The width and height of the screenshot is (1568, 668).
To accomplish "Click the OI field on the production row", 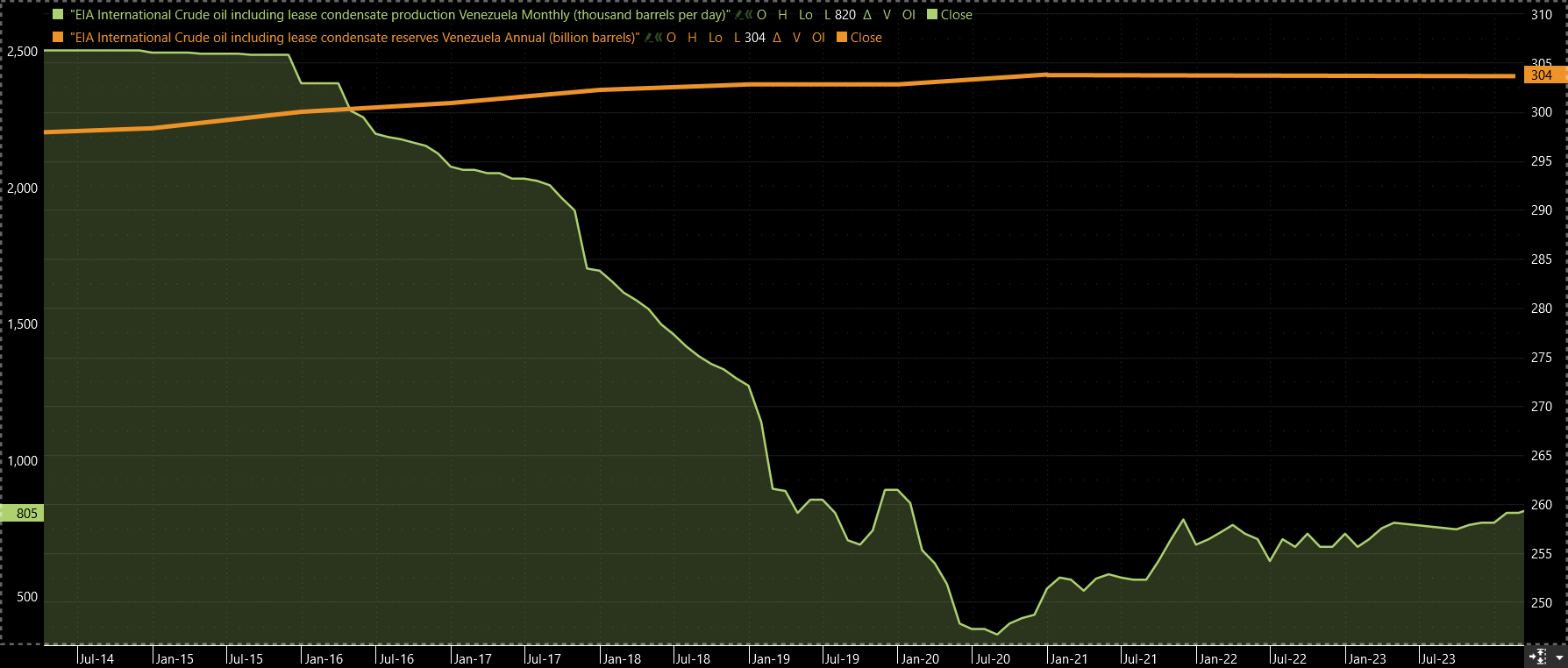I will click(909, 15).
